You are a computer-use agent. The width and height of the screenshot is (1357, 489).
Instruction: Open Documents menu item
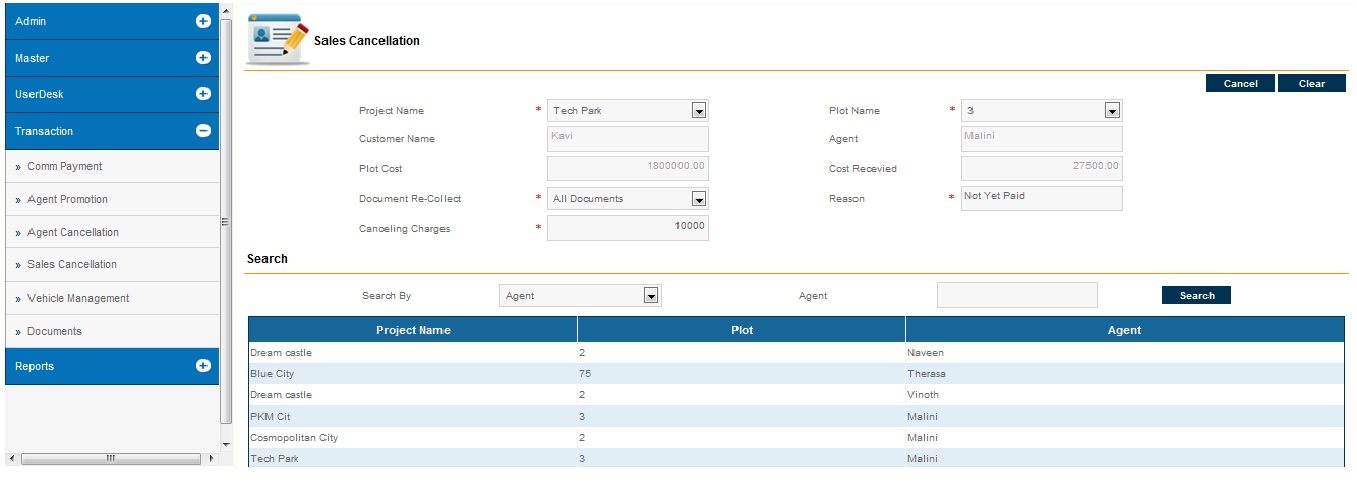click(54, 332)
